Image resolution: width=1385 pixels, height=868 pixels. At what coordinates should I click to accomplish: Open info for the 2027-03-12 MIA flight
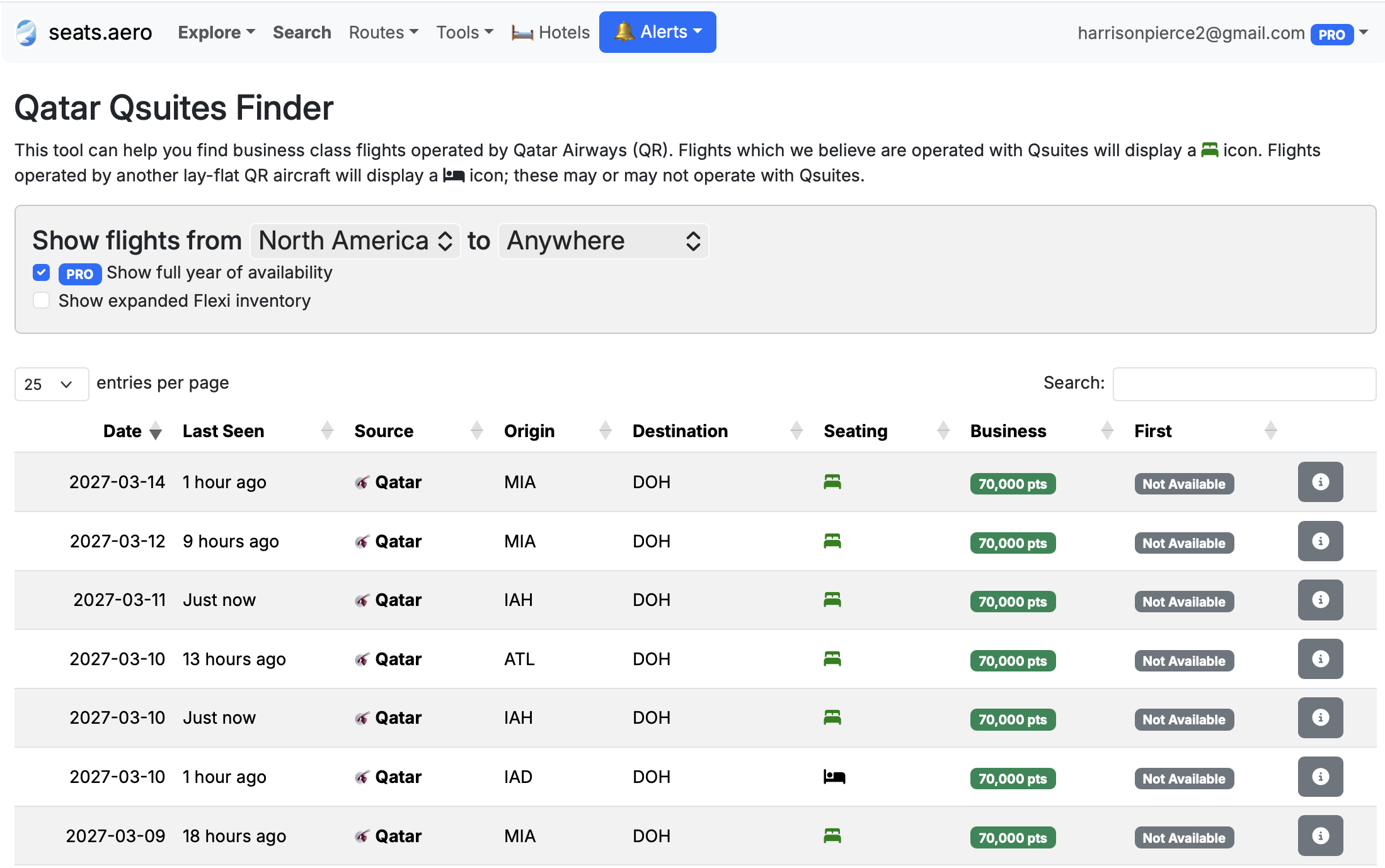coord(1320,541)
